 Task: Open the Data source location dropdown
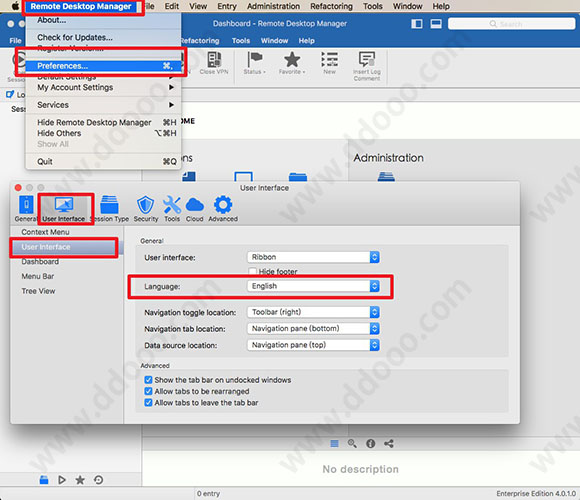[x=313, y=345]
